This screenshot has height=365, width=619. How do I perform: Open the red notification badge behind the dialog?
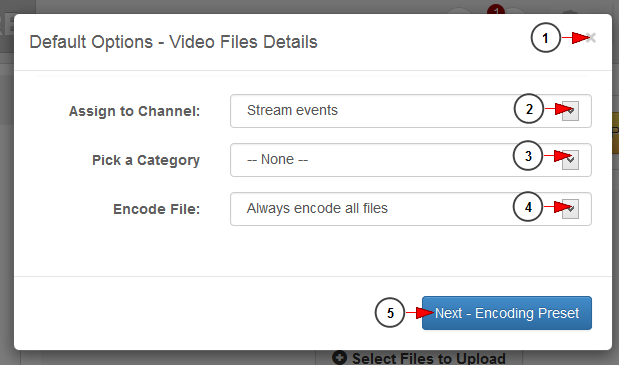click(x=496, y=9)
